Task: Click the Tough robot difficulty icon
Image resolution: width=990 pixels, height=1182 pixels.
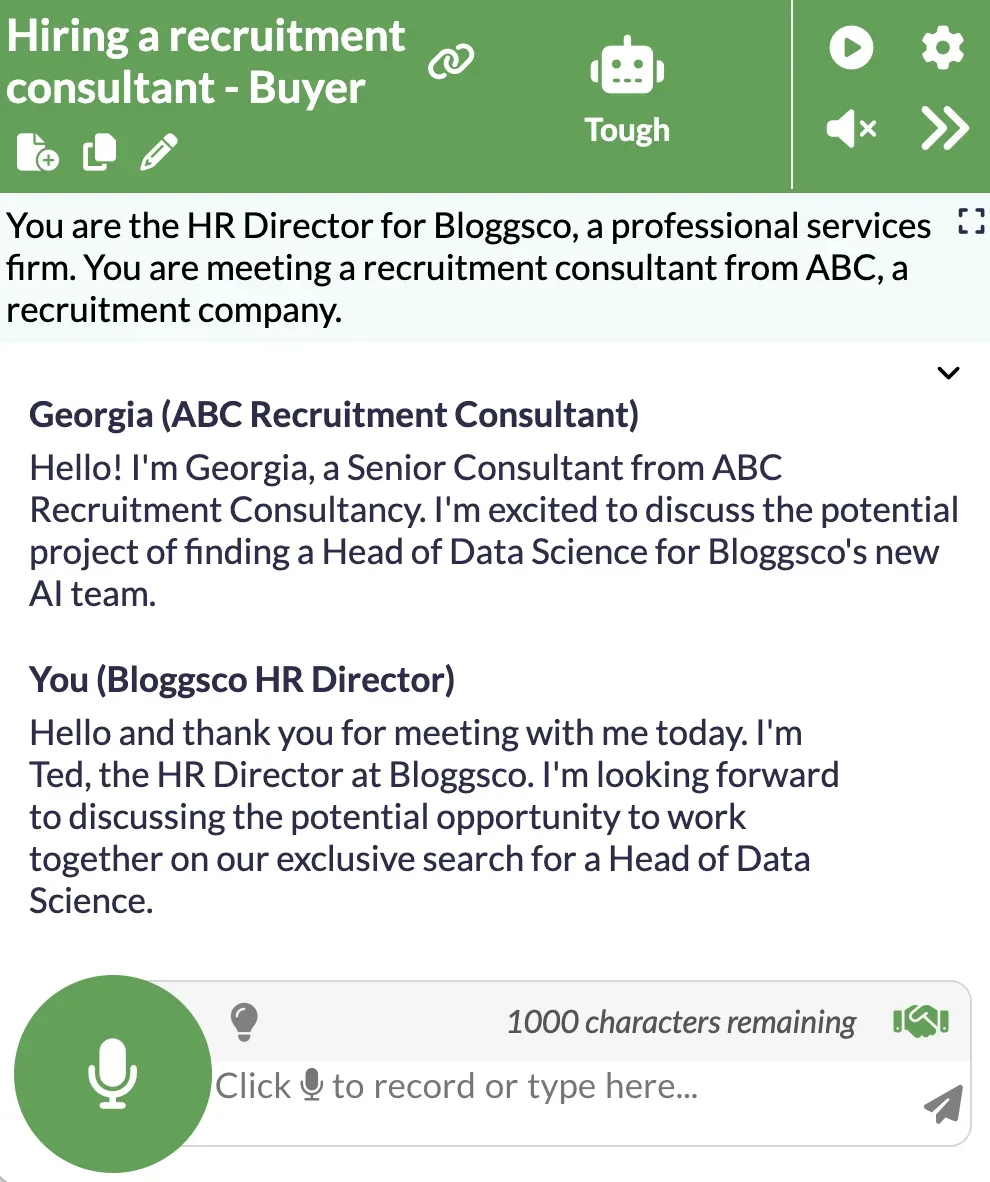Action: click(x=627, y=66)
